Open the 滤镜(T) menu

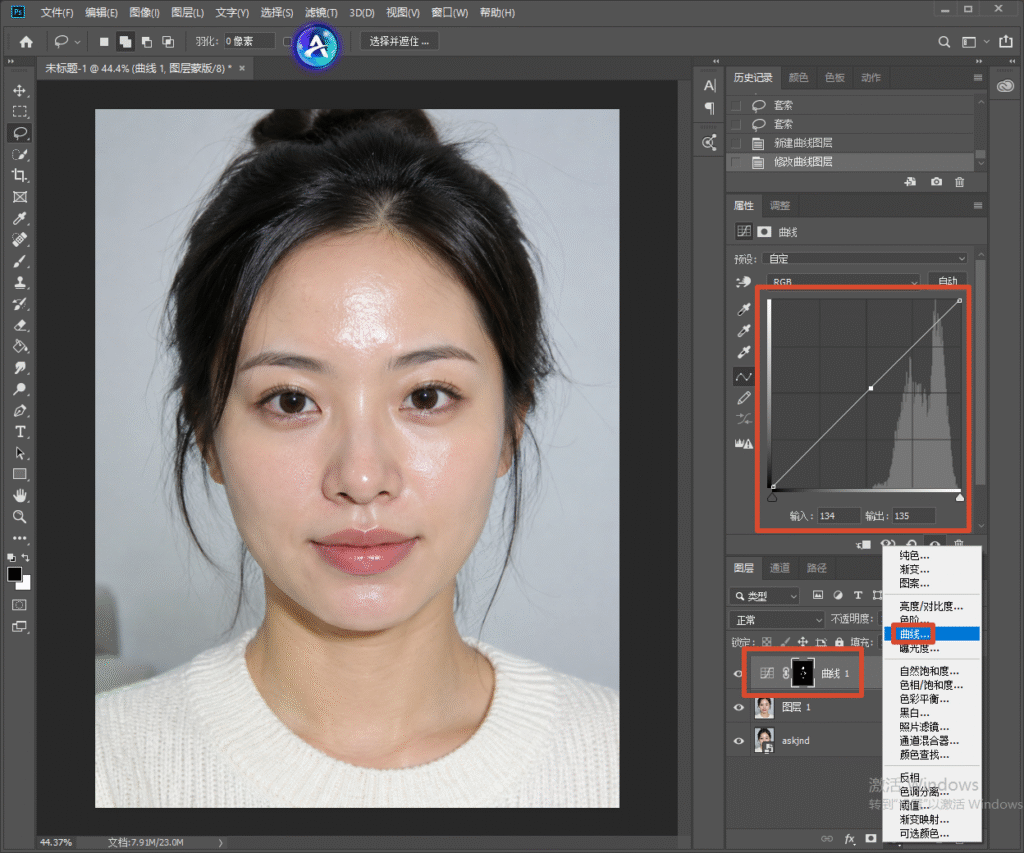coord(321,12)
